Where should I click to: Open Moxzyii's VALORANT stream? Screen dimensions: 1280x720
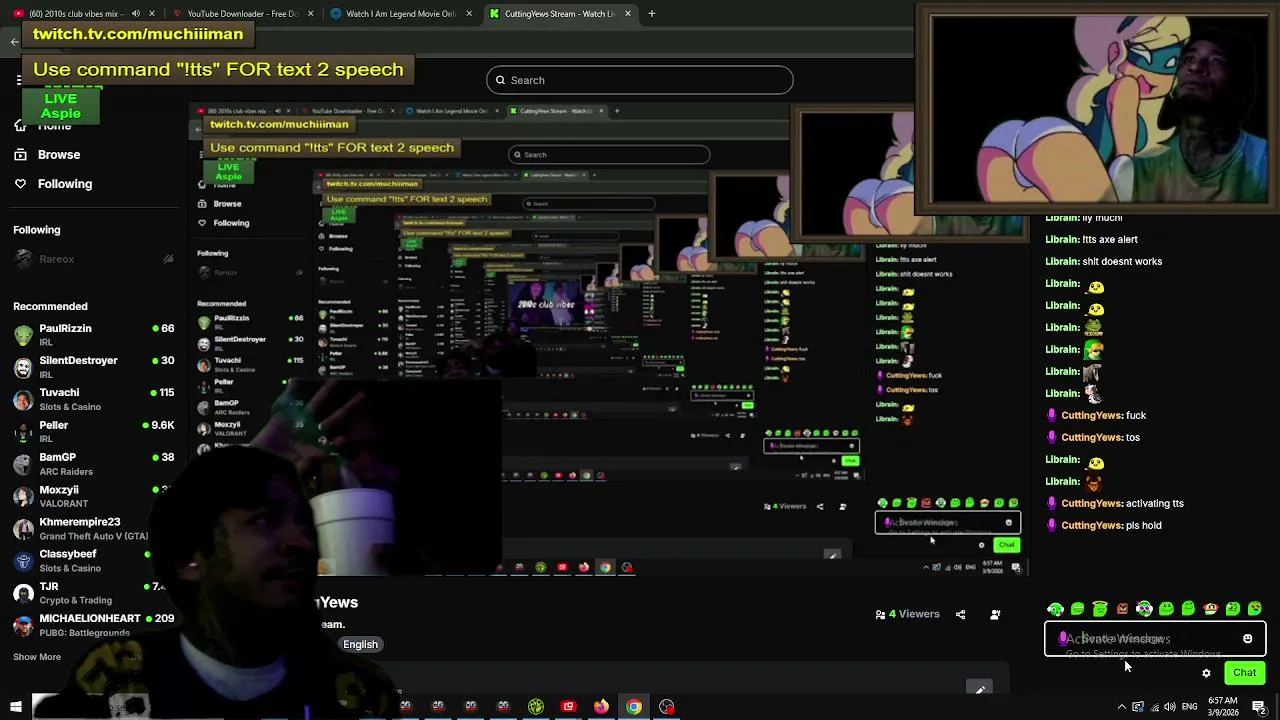(x=94, y=496)
